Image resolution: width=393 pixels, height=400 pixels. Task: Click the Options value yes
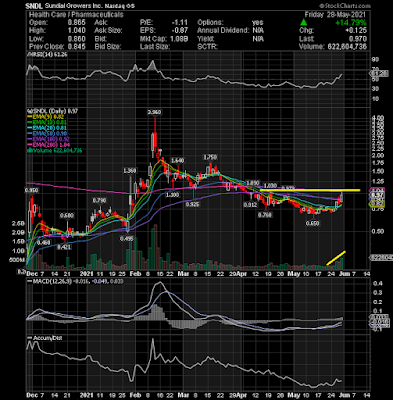click(258, 23)
